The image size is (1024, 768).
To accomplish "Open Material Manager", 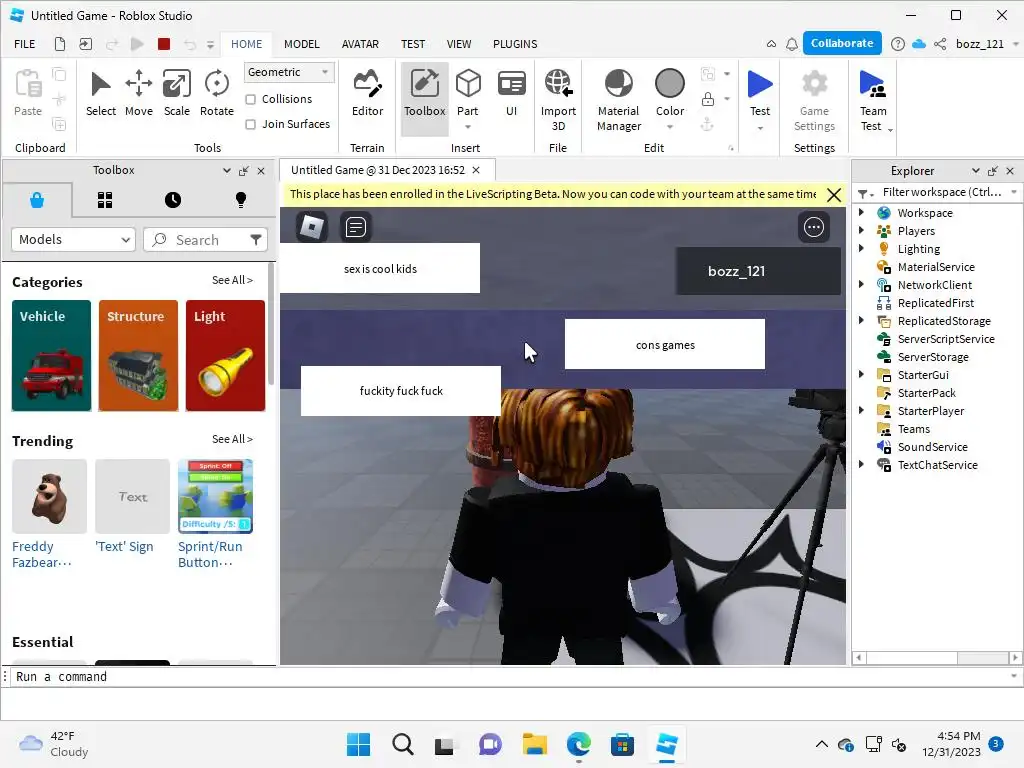I will (x=618, y=100).
